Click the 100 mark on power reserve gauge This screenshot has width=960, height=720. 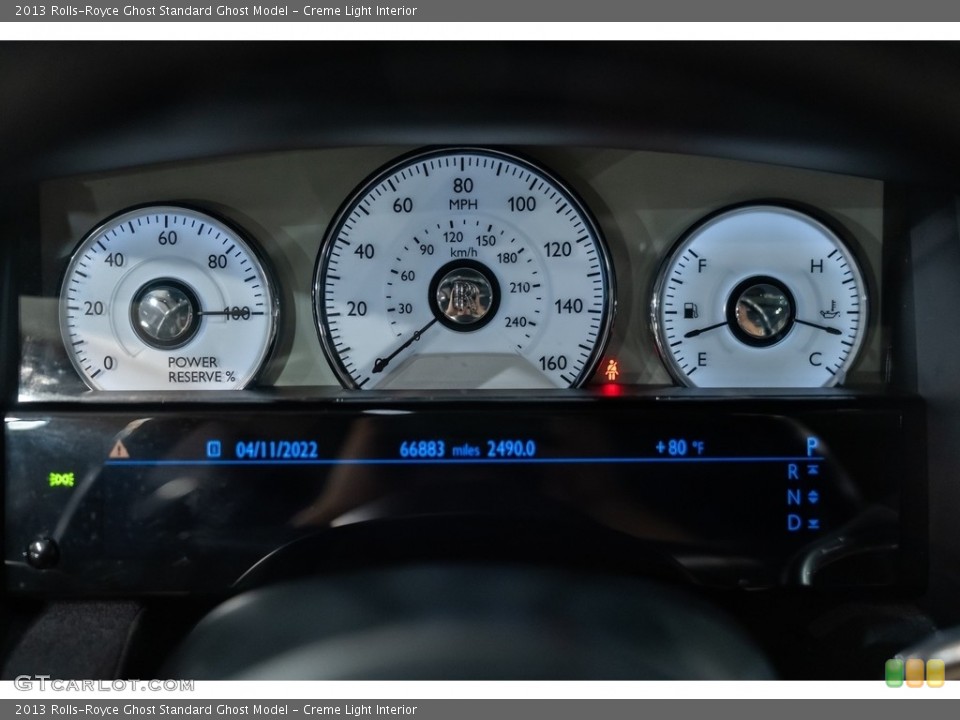point(238,313)
